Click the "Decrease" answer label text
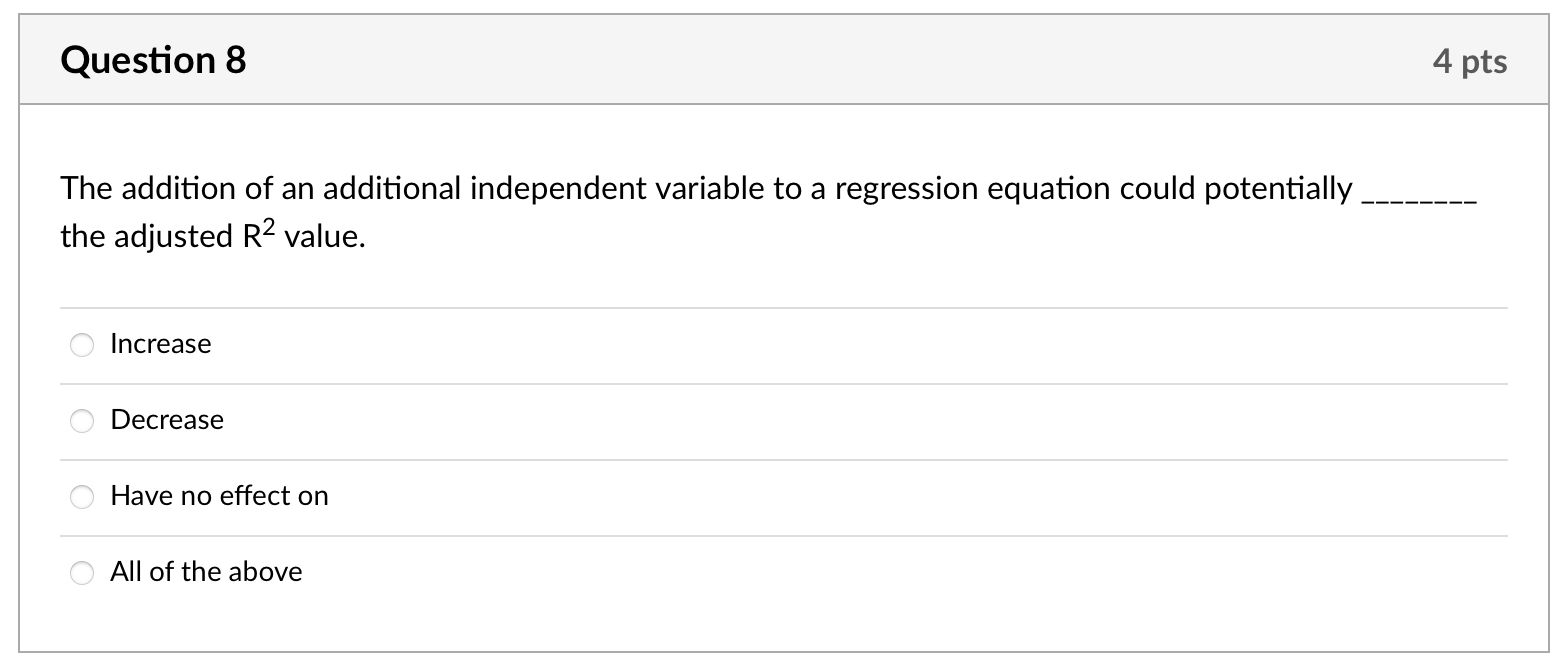1565x665 pixels. [x=167, y=420]
